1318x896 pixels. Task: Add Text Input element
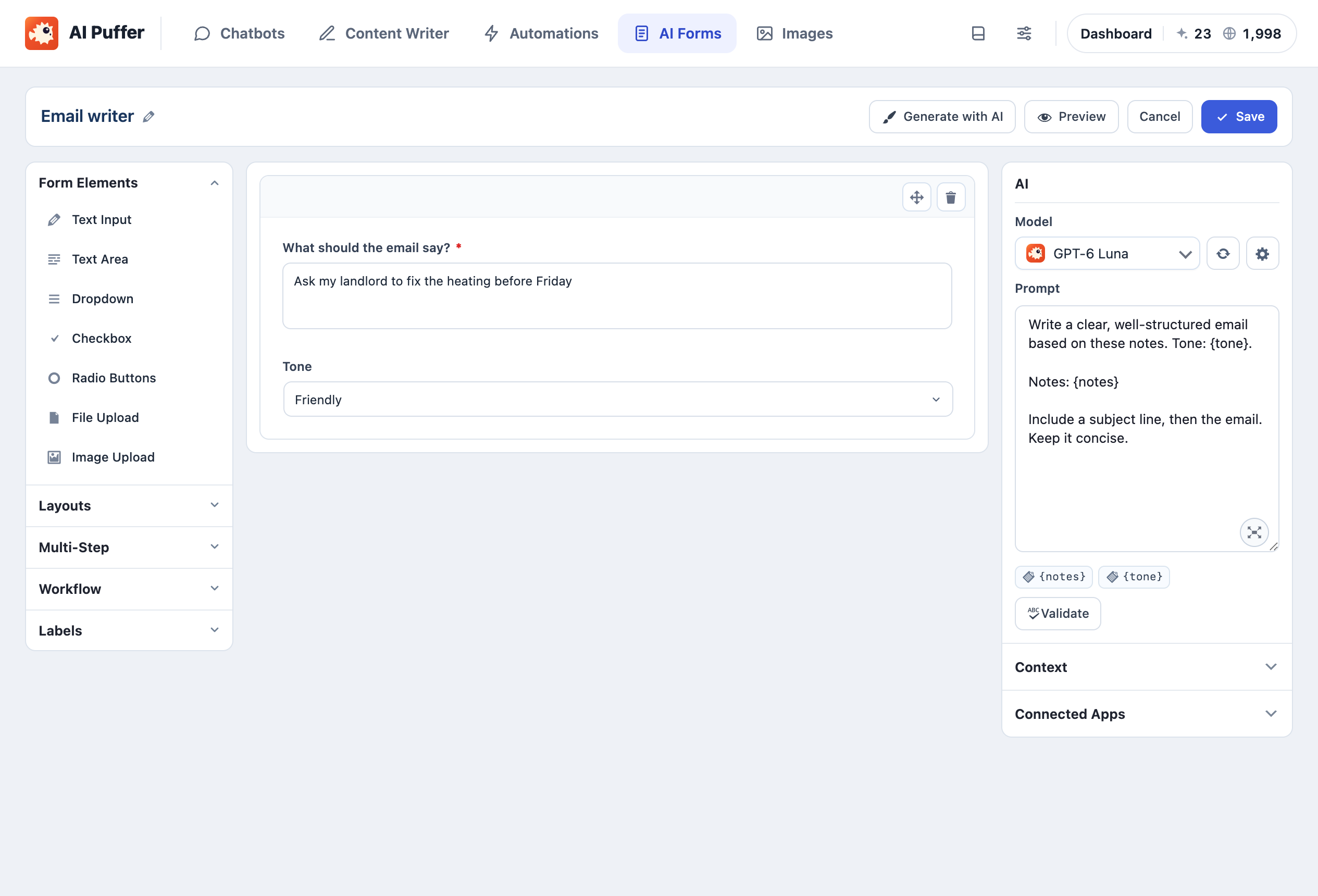point(129,219)
